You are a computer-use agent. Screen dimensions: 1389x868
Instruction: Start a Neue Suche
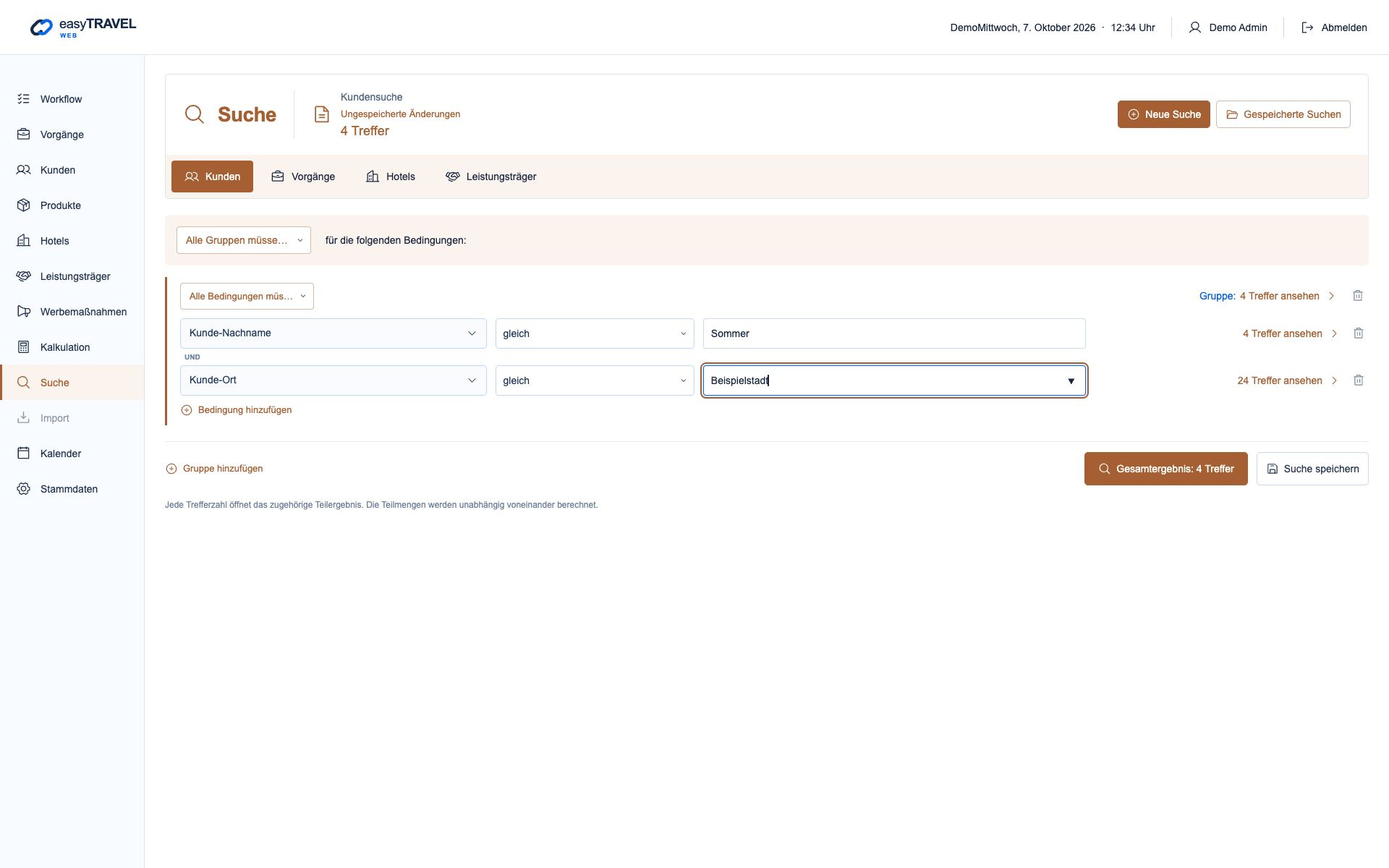(1163, 114)
